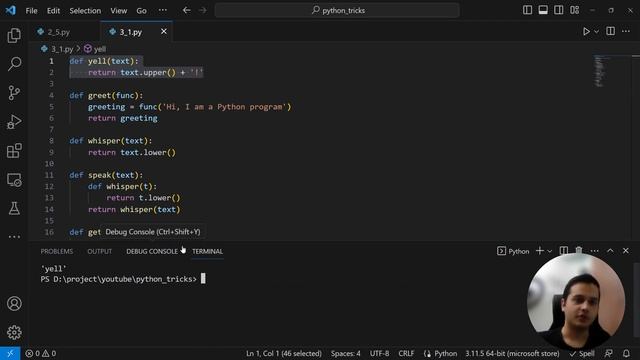Viewport: 640px width, 360px height.
Task: Click 'def whisper(text):' on line 8
Action: tap(111, 141)
